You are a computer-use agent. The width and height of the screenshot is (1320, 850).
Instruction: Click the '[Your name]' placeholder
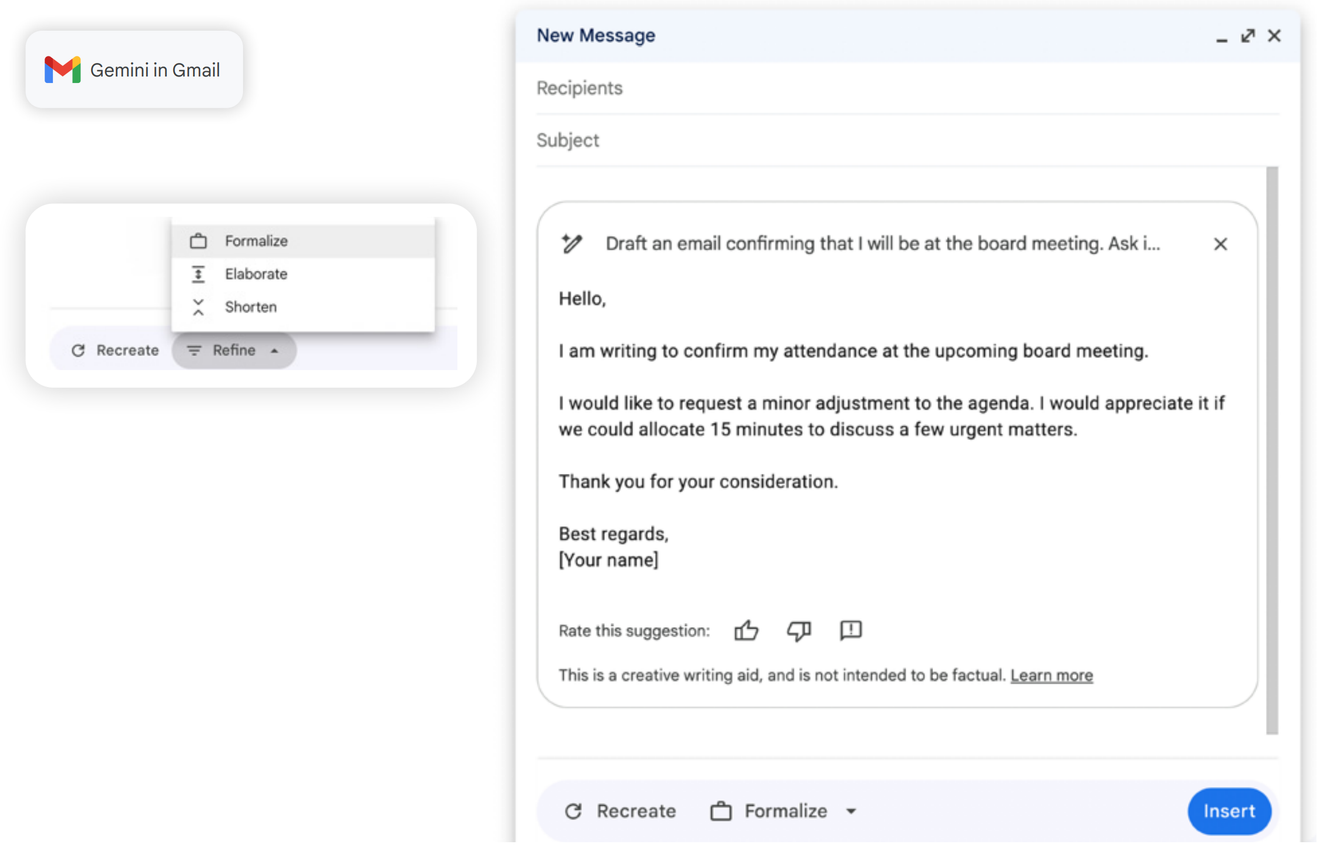(608, 560)
